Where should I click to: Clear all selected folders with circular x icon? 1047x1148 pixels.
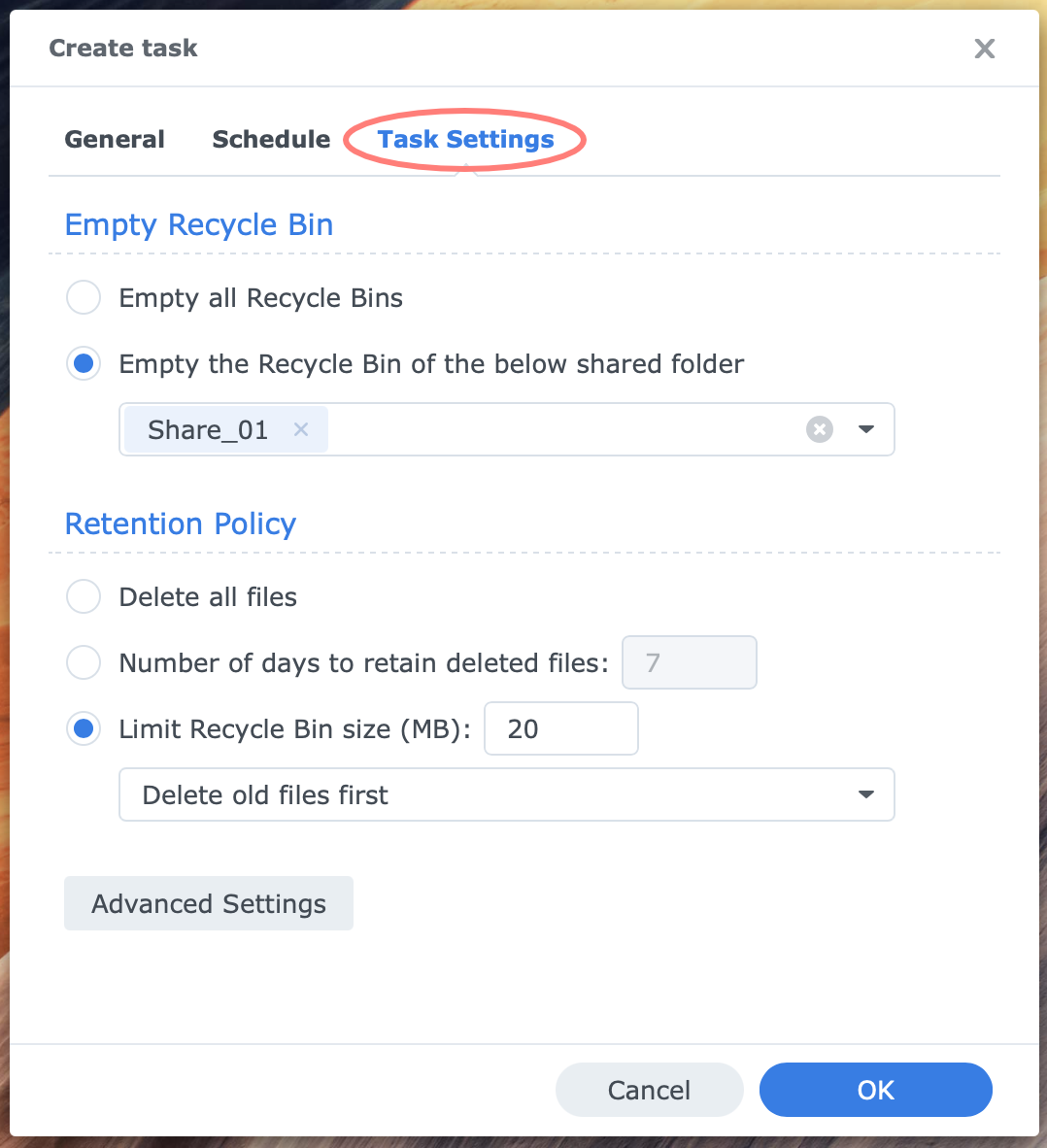coord(820,428)
